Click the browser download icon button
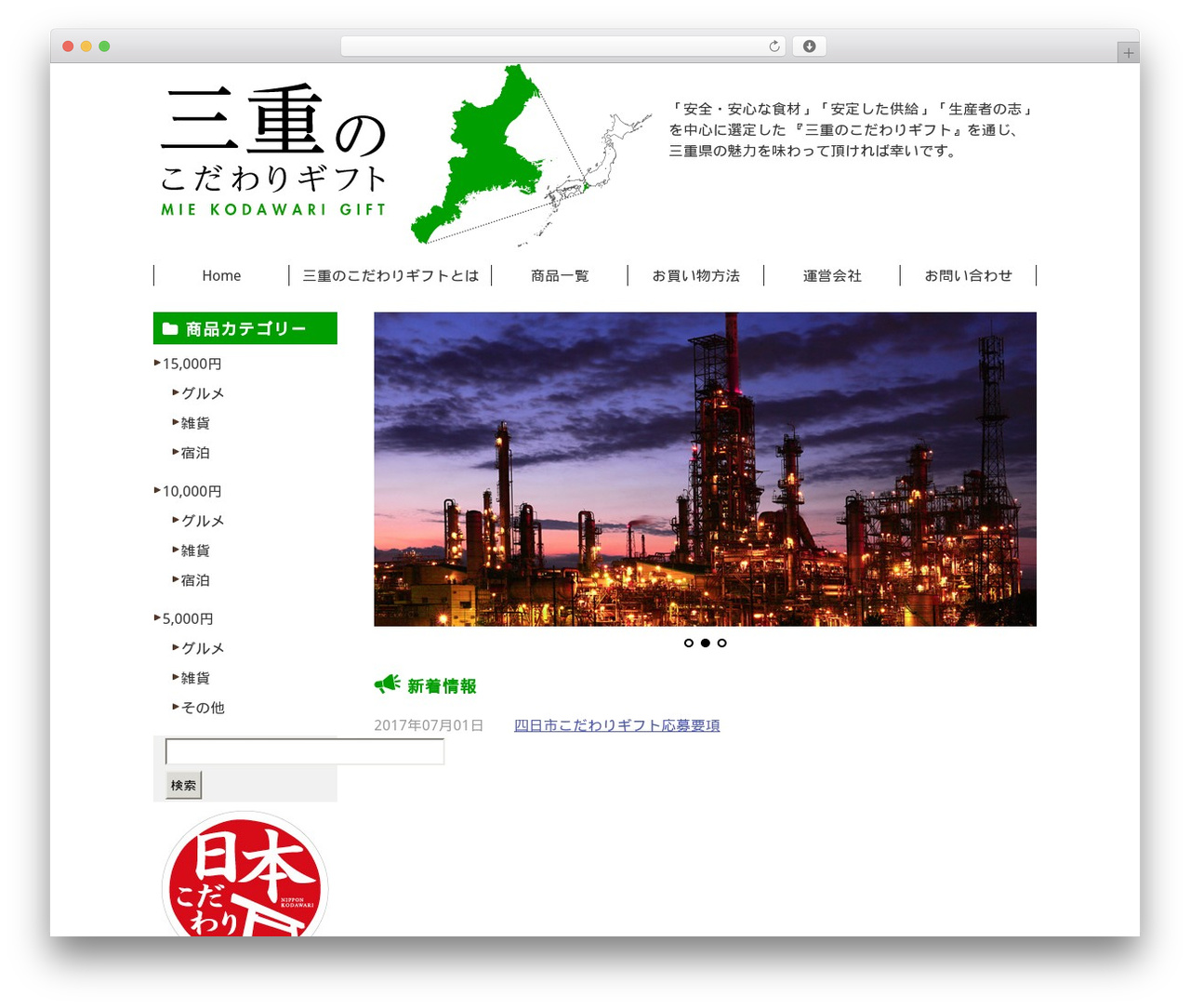1190x1008 pixels. click(x=809, y=46)
